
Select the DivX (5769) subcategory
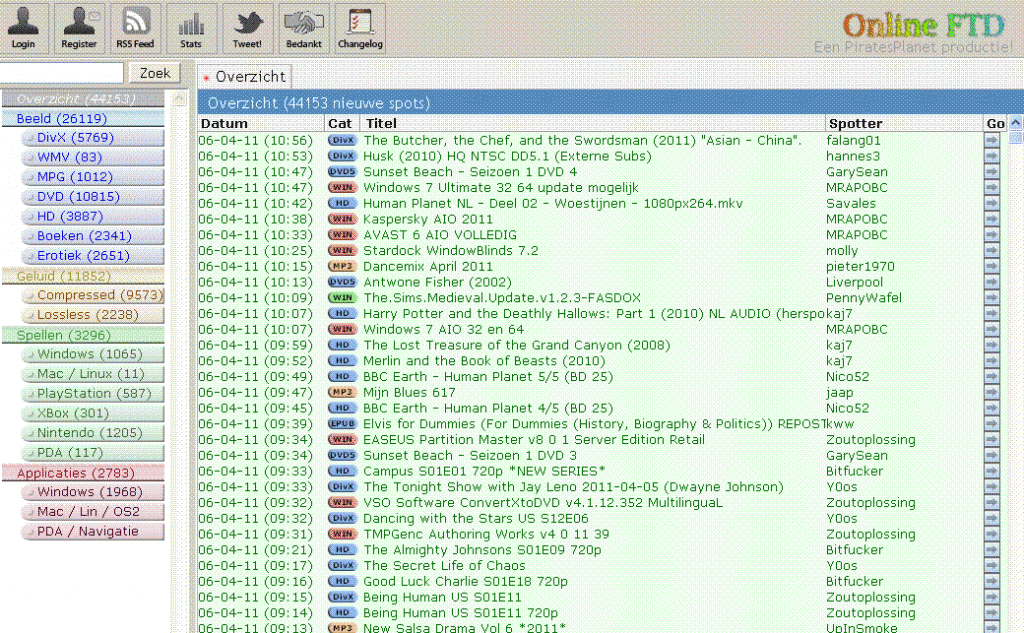92,138
